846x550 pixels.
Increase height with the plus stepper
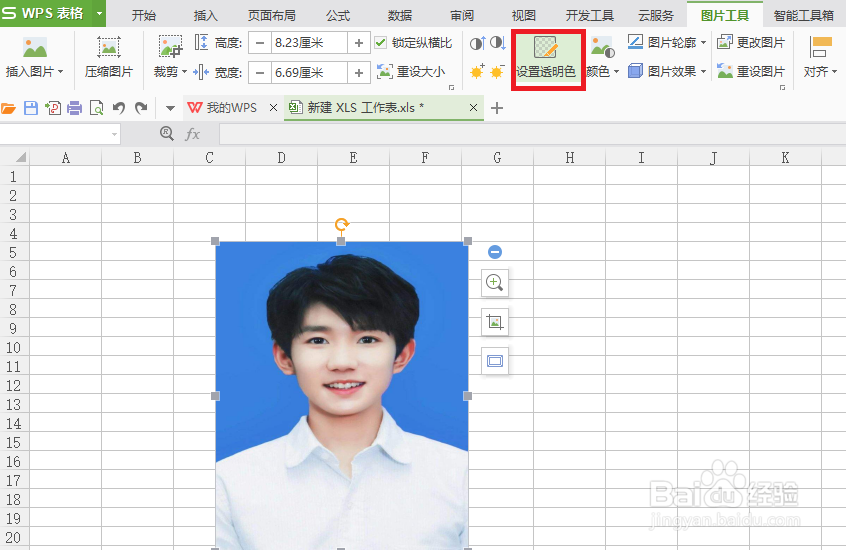click(x=359, y=43)
